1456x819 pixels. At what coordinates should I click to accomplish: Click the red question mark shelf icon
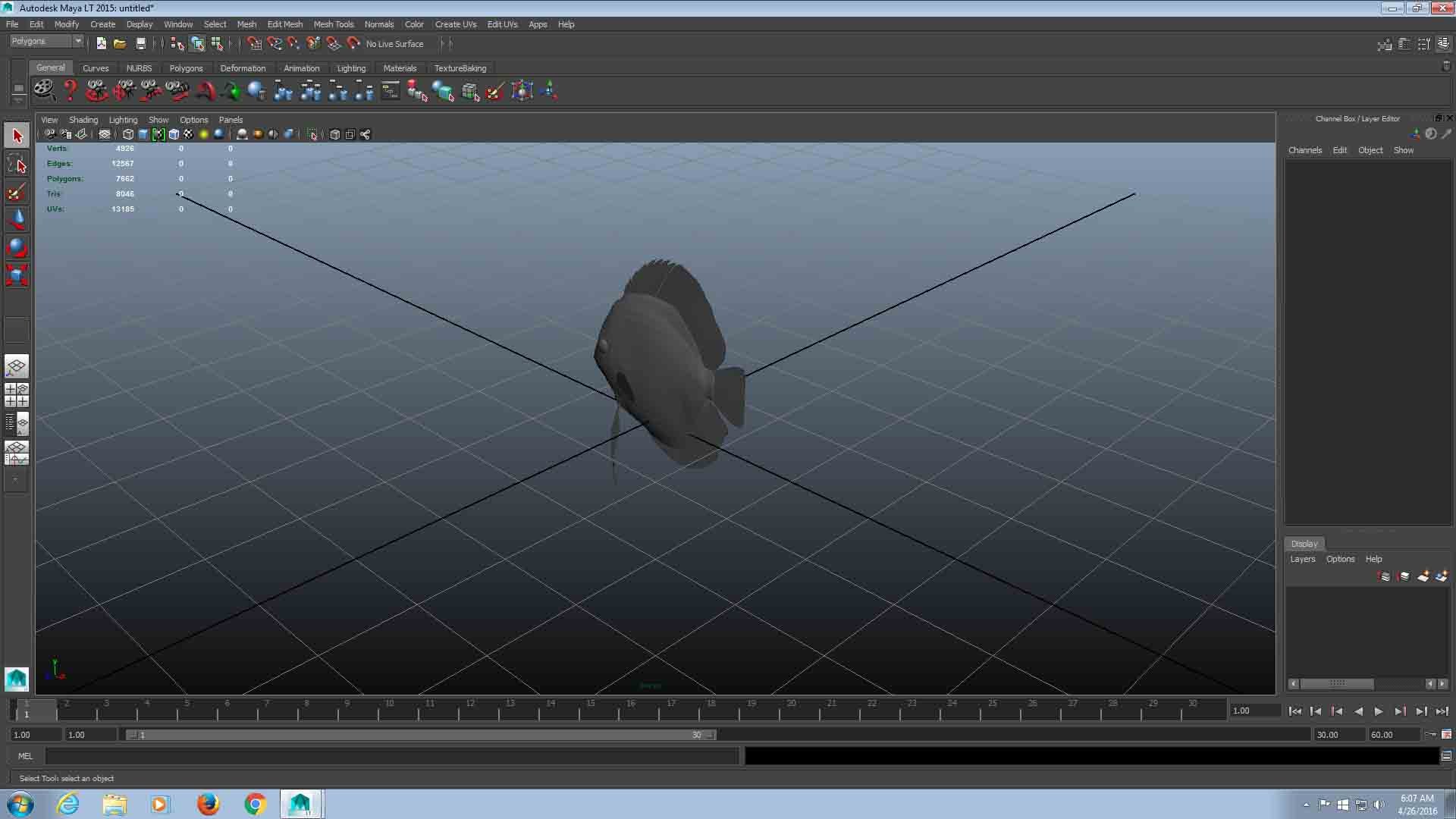point(70,91)
